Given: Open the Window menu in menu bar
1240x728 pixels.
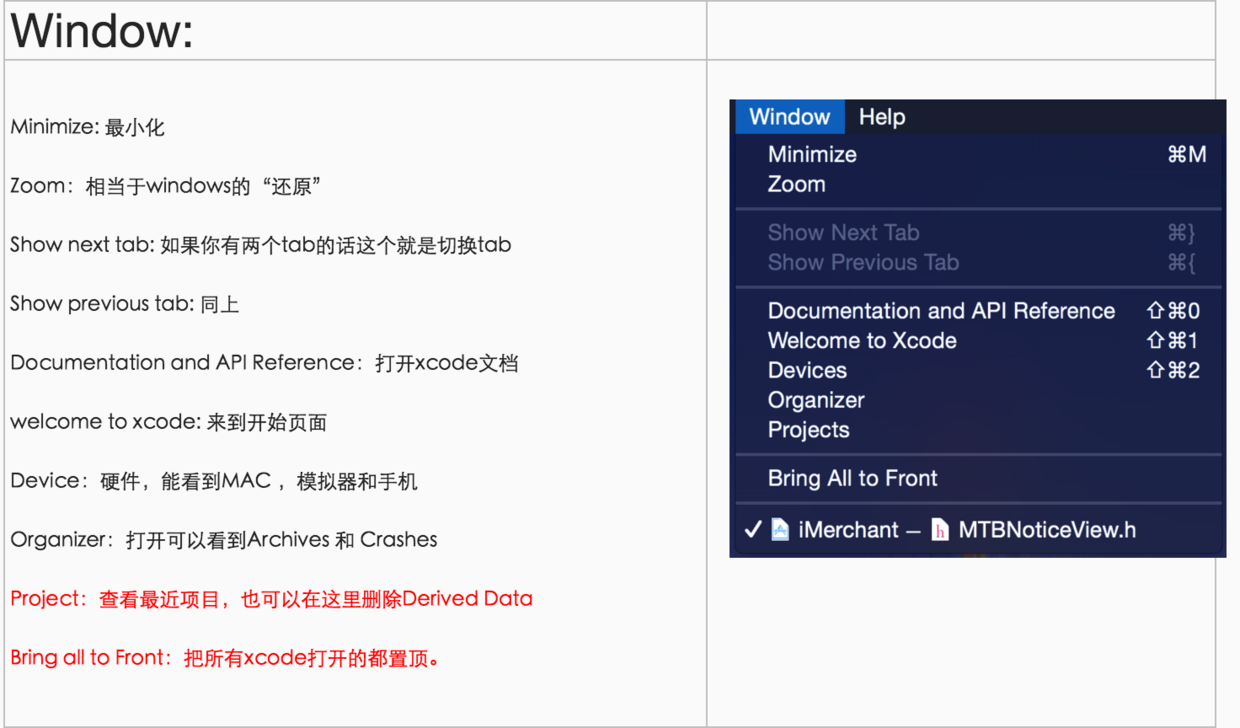Looking at the screenshot, I should pyautogui.click(x=790, y=117).
